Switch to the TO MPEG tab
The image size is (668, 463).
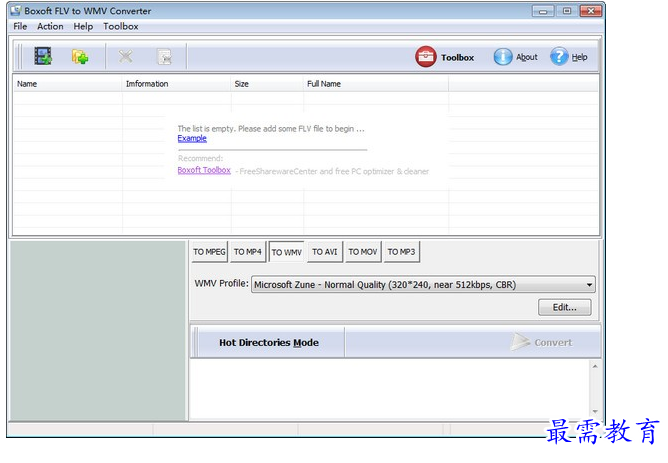[x=209, y=252]
